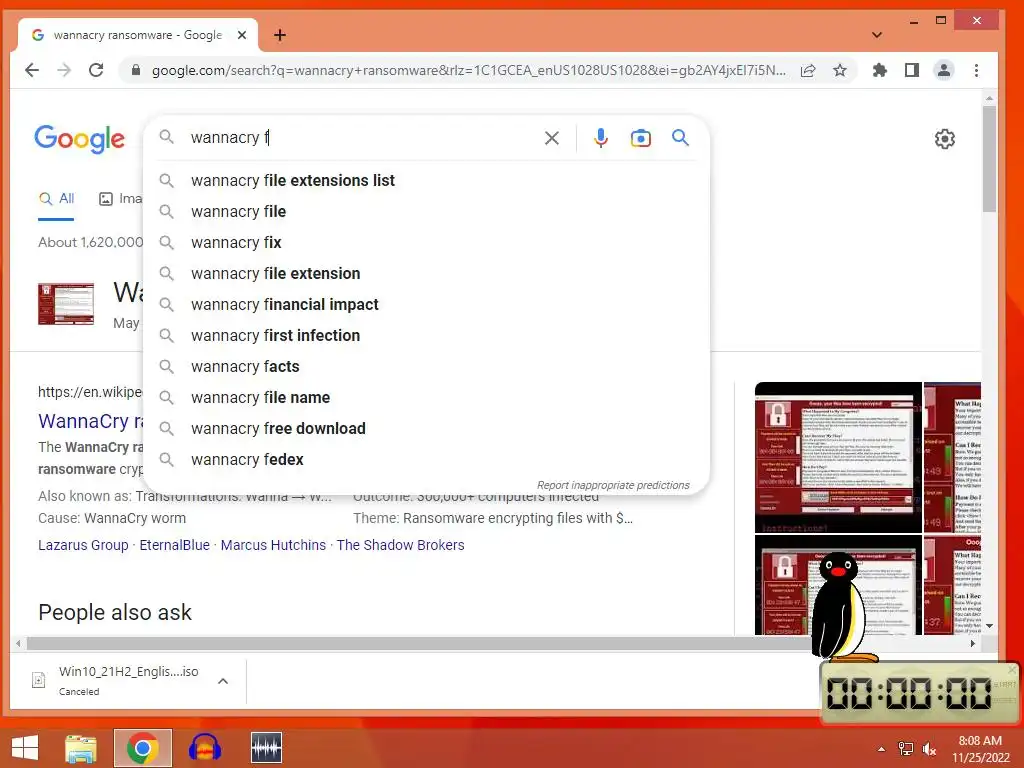Open Chrome's three-dot menu
This screenshot has width=1024, height=768.
(x=976, y=70)
